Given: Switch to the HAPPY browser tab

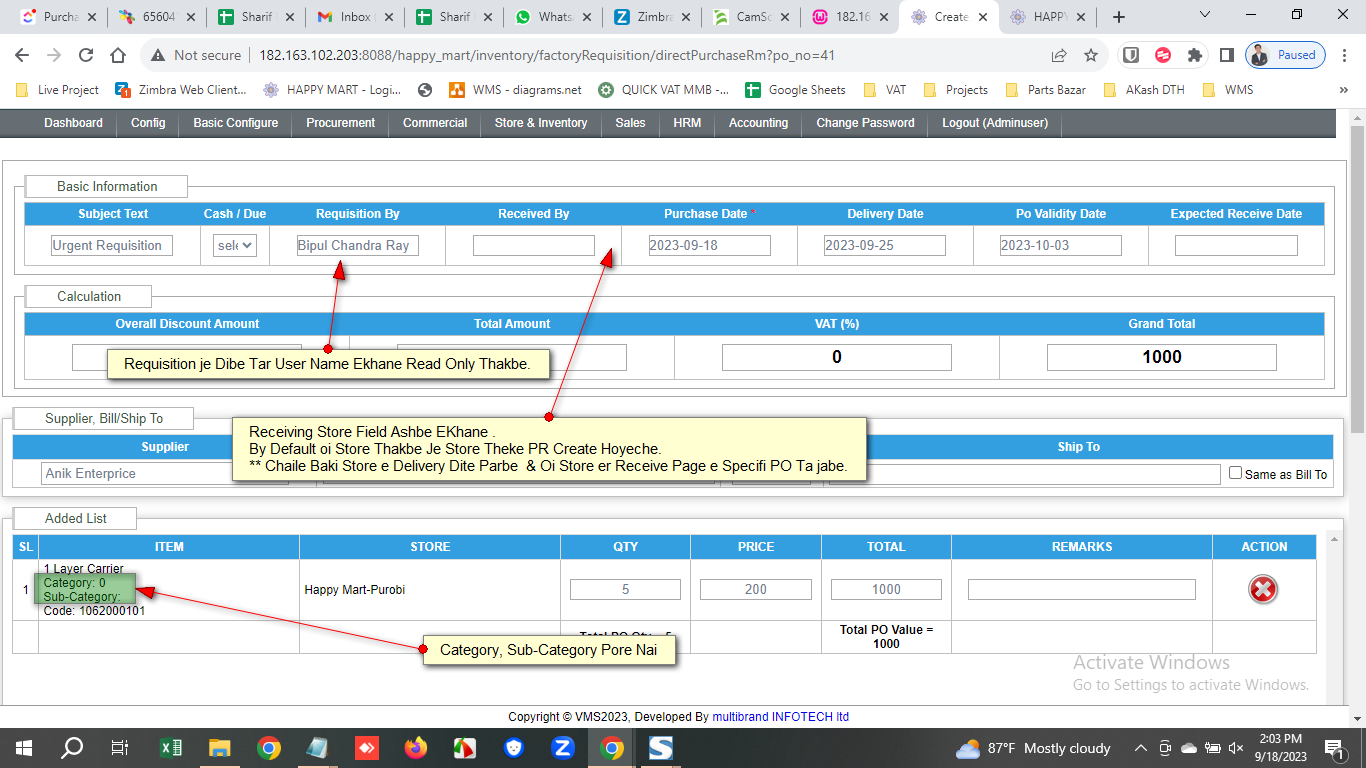Looking at the screenshot, I should tap(1048, 17).
